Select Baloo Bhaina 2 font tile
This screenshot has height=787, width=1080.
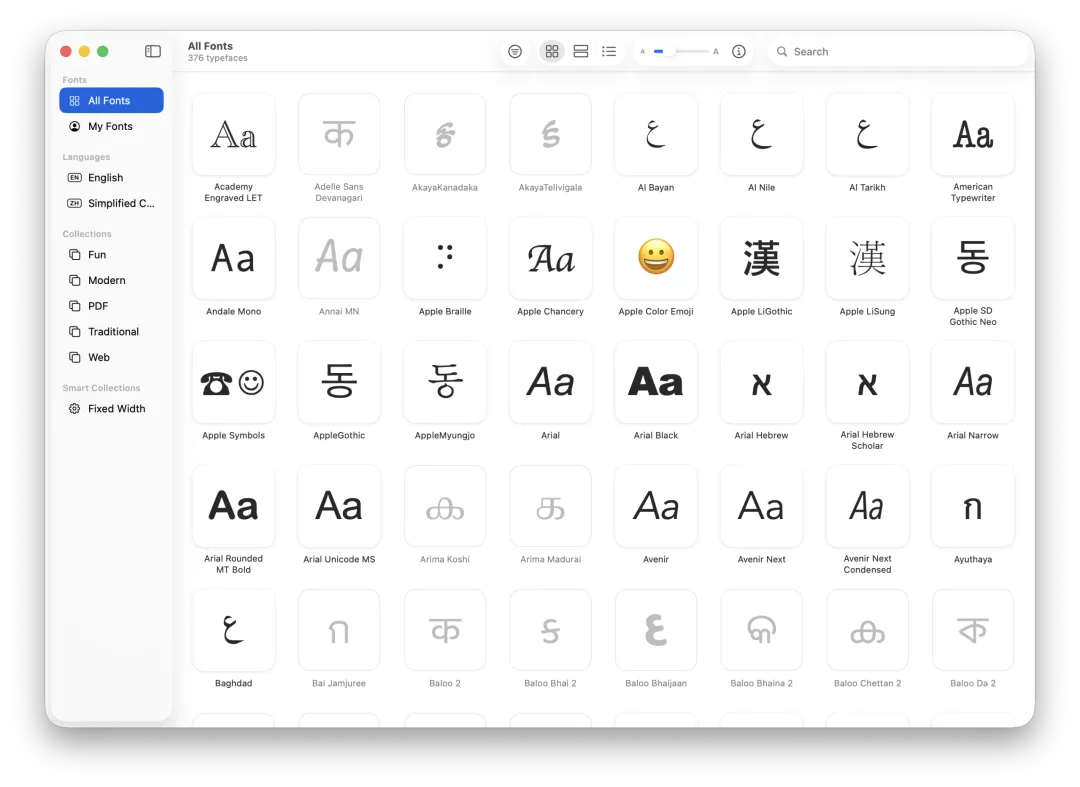click(761, 631)
